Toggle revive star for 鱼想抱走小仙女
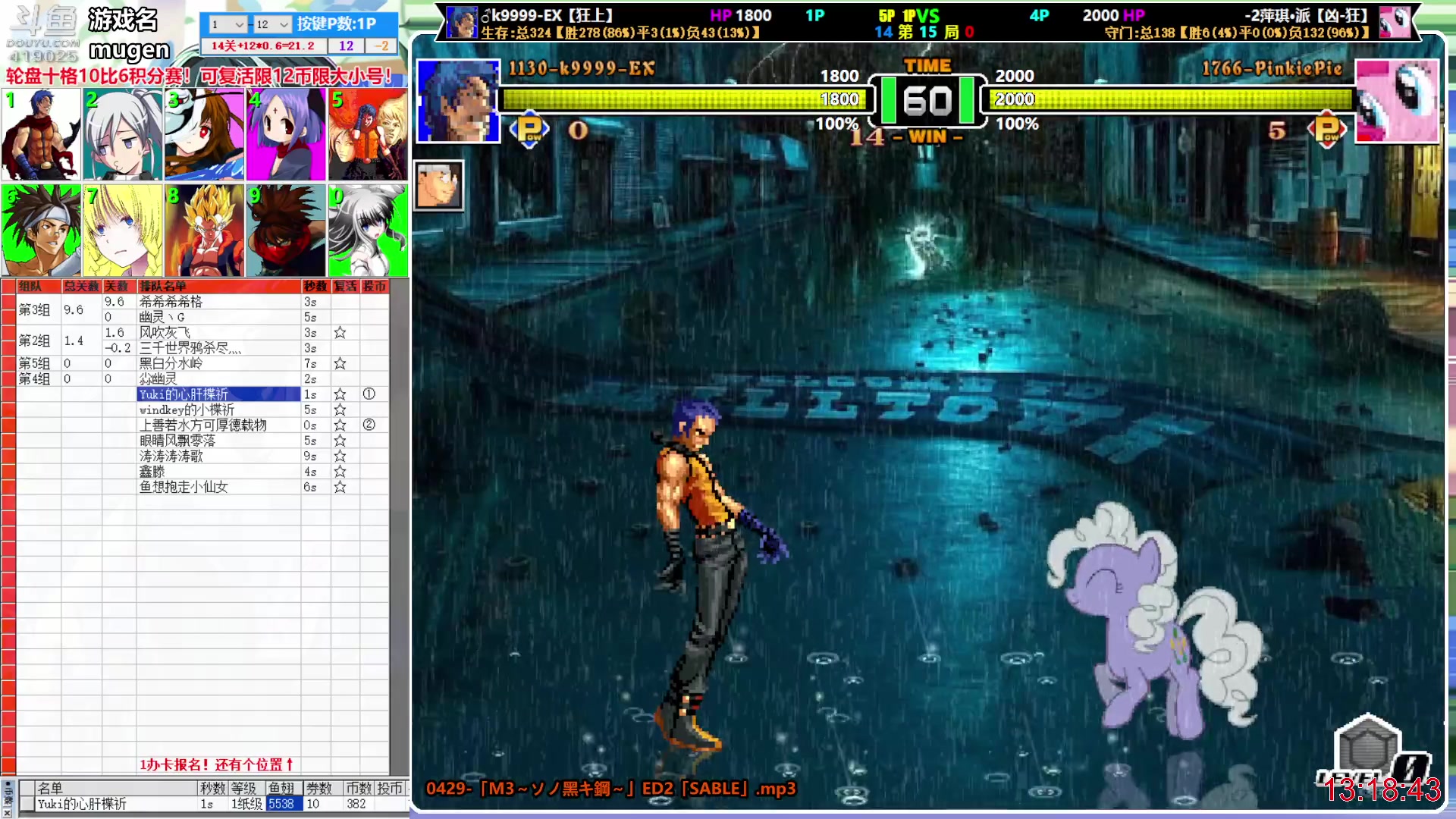This screenshot has height=819, width=1456. tap(340, 487)
